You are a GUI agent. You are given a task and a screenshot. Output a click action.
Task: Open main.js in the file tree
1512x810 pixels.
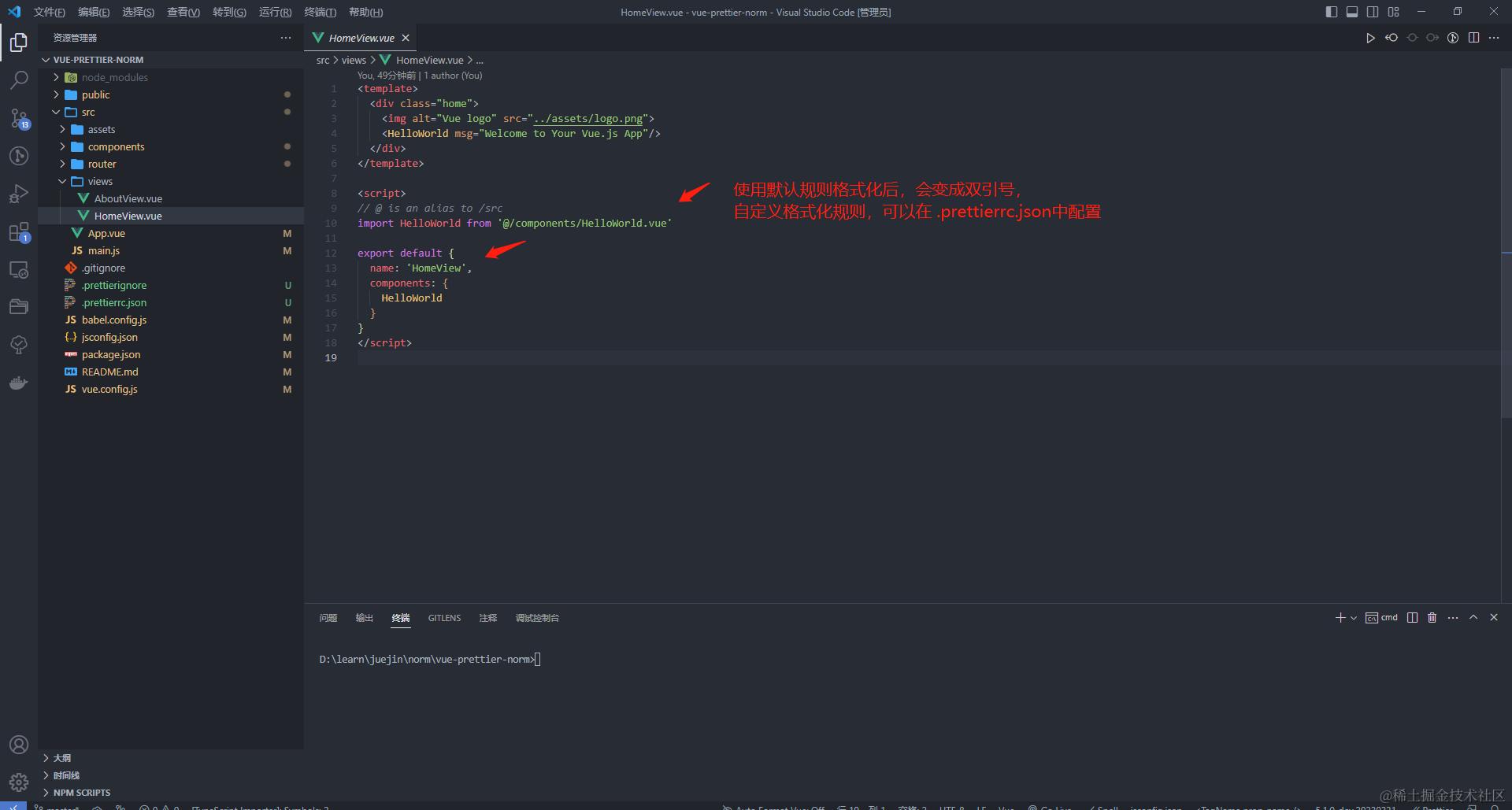pyautogui.click(x=171, y=250)
